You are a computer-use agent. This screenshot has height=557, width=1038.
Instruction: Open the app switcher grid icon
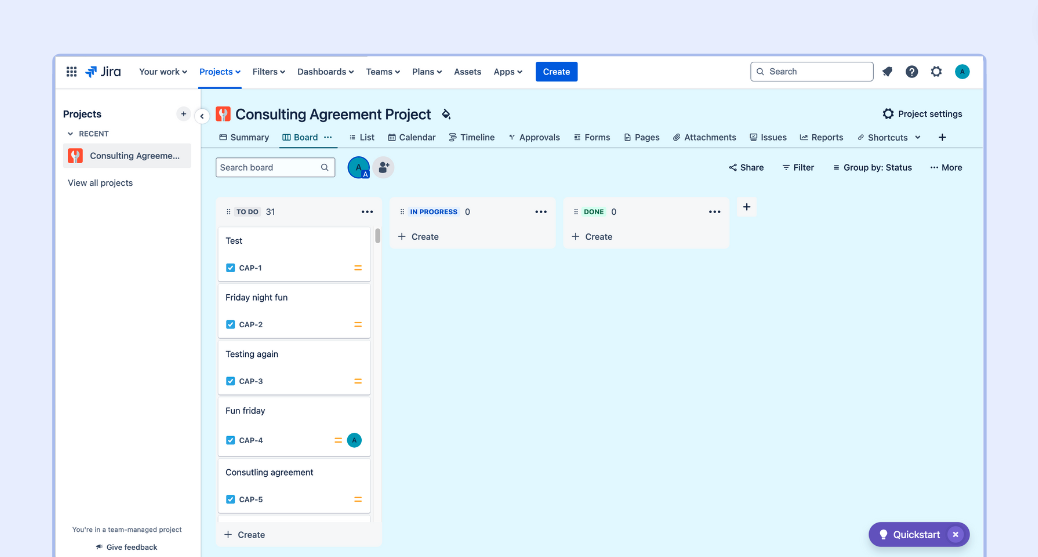(71, 72)
